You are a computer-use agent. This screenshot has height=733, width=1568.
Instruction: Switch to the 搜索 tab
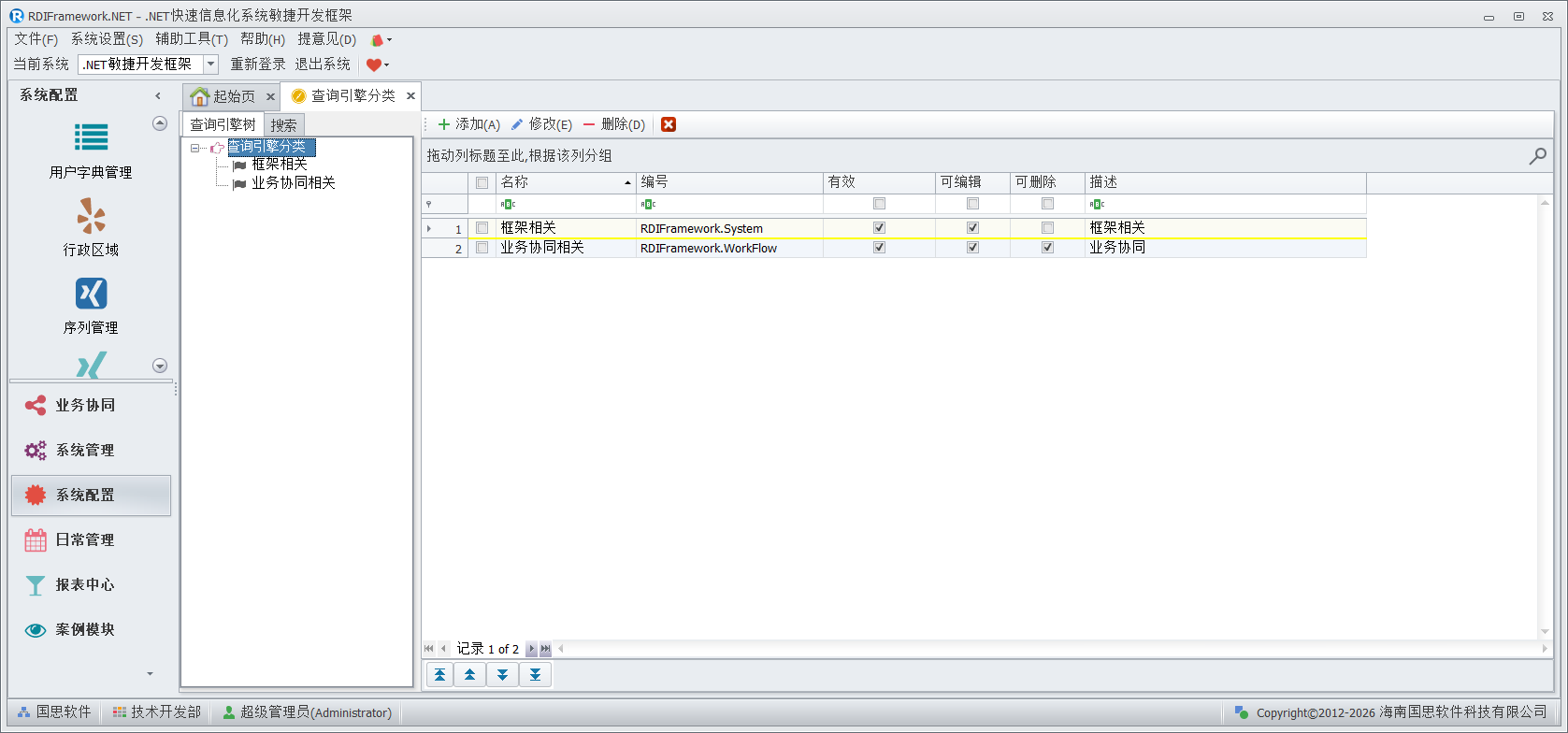click(284, 125)
